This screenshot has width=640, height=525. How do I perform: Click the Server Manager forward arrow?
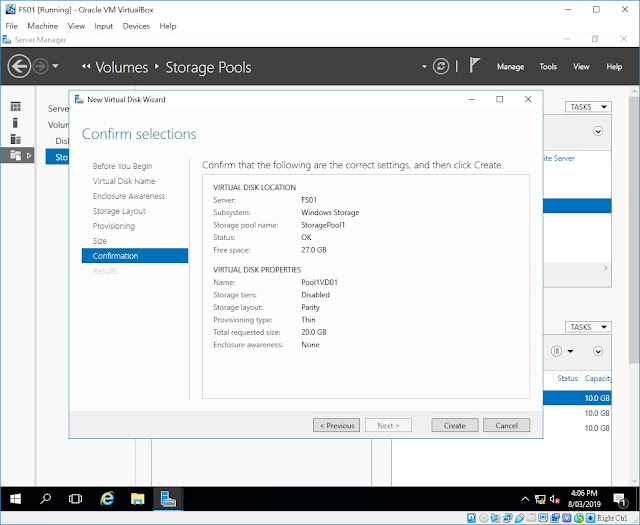point(40,66)
